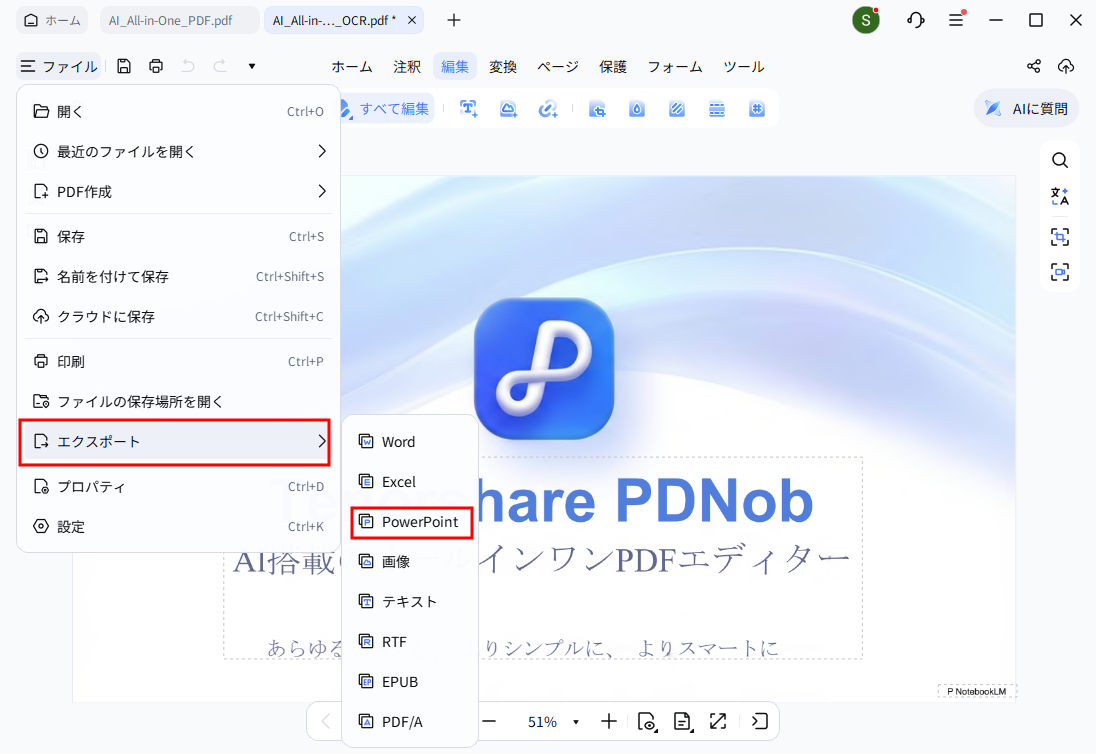Export to RTF format
Screen dimensions: 1096x754
click(410, 641)
